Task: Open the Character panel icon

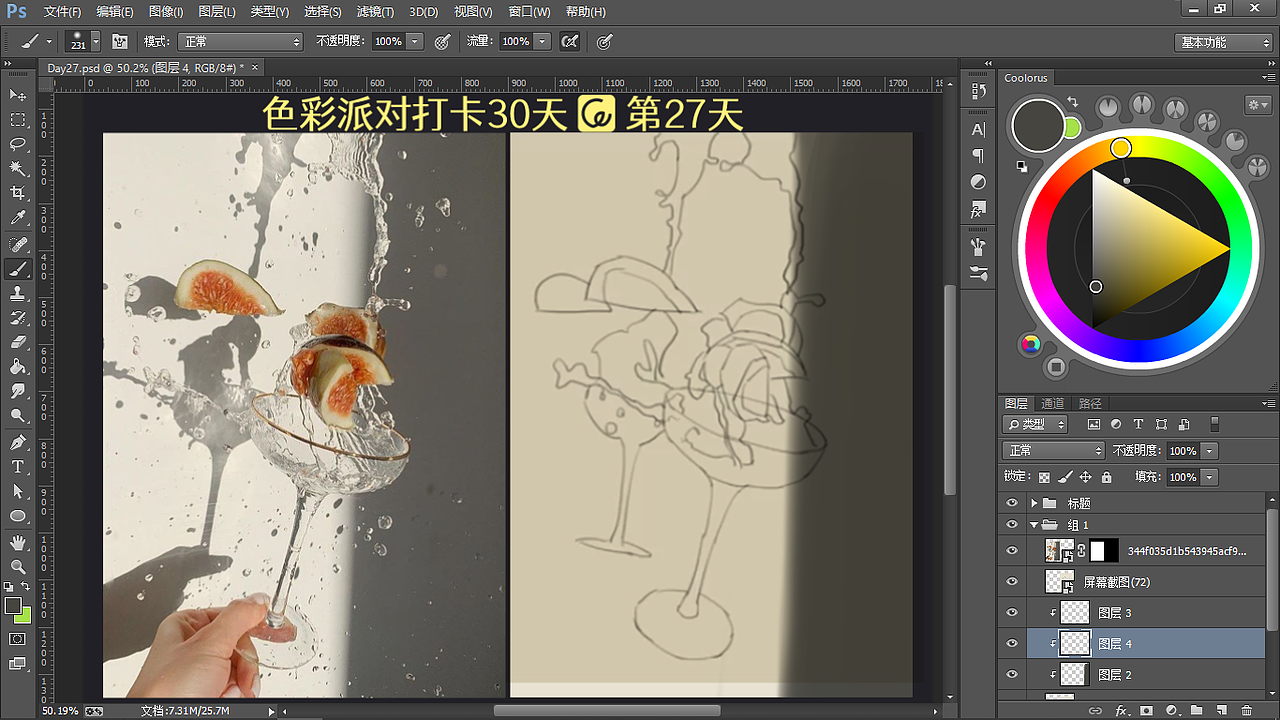Action: click(979, 130)
